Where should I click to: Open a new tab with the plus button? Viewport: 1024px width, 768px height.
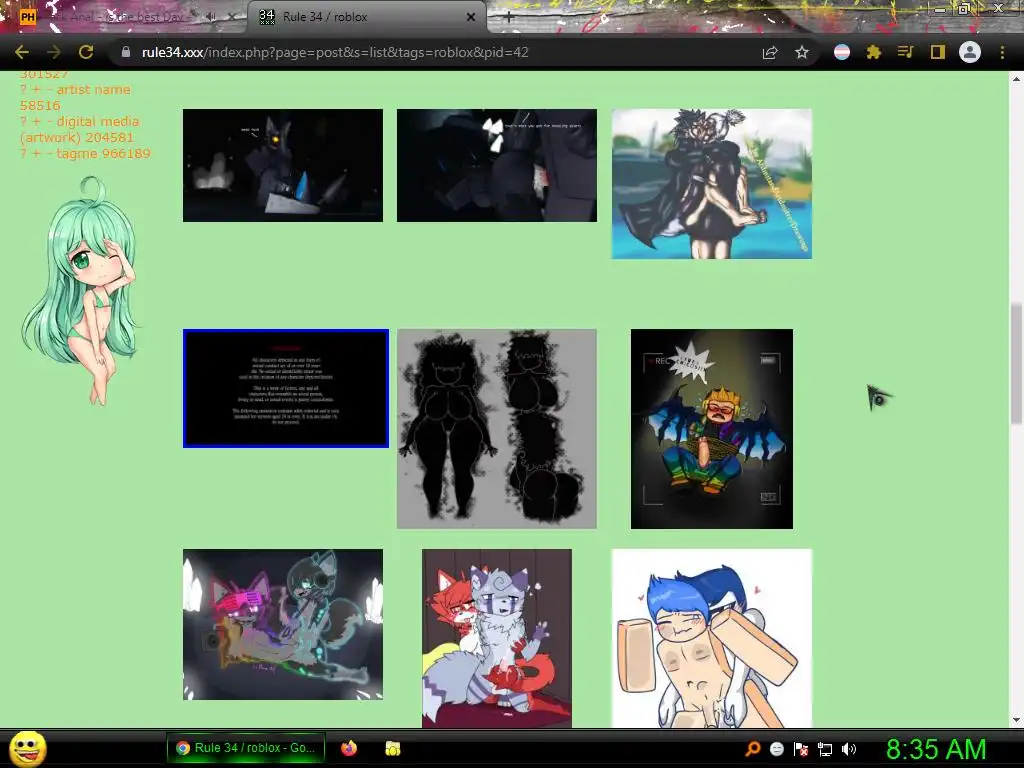pos(509,18)
